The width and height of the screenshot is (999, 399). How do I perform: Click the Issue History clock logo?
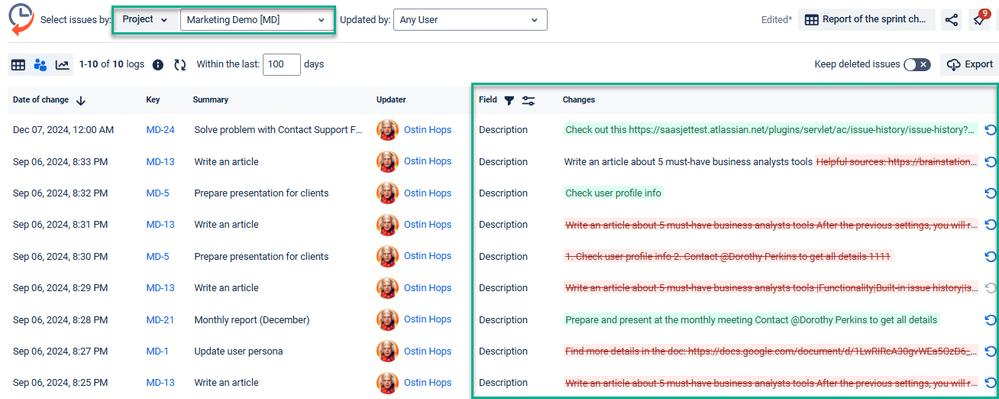(x=21, y=19)
